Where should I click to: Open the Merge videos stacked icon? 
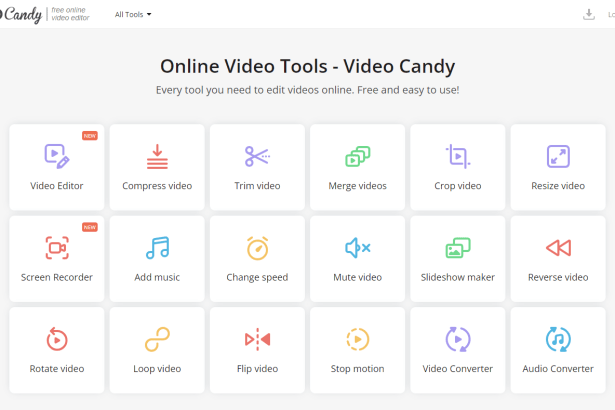358,156
